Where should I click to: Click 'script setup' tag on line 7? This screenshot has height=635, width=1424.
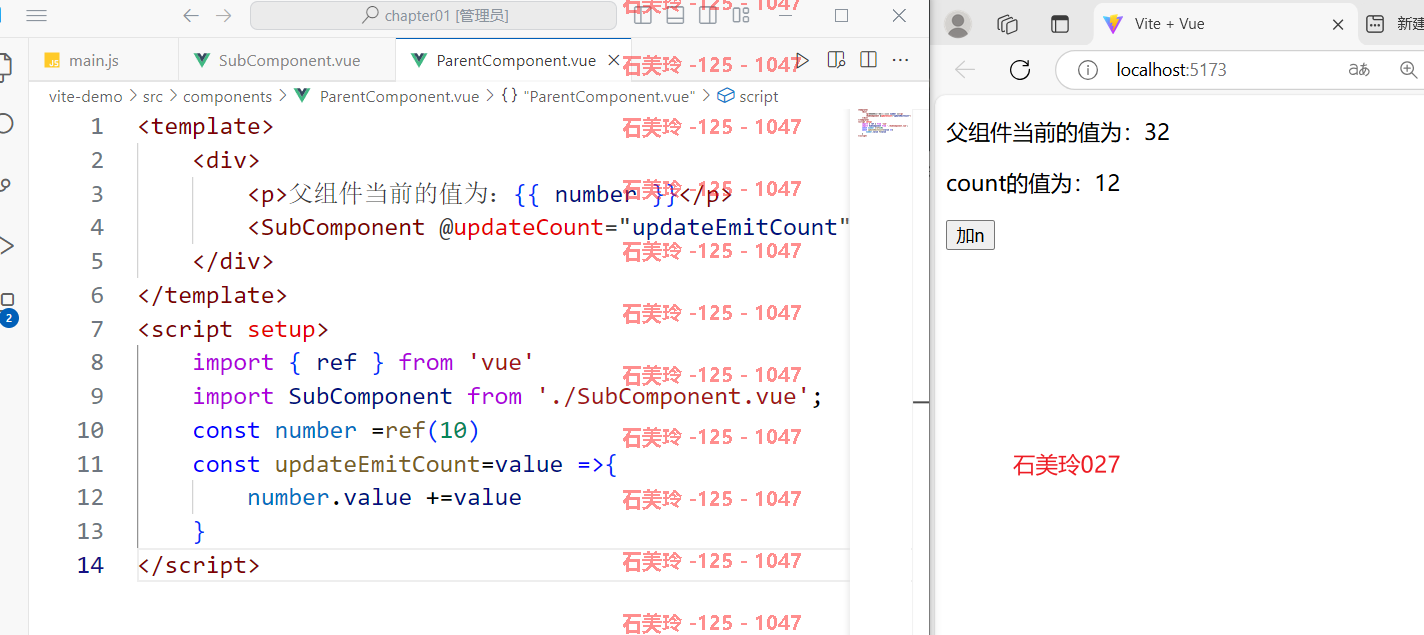point(233,329)
